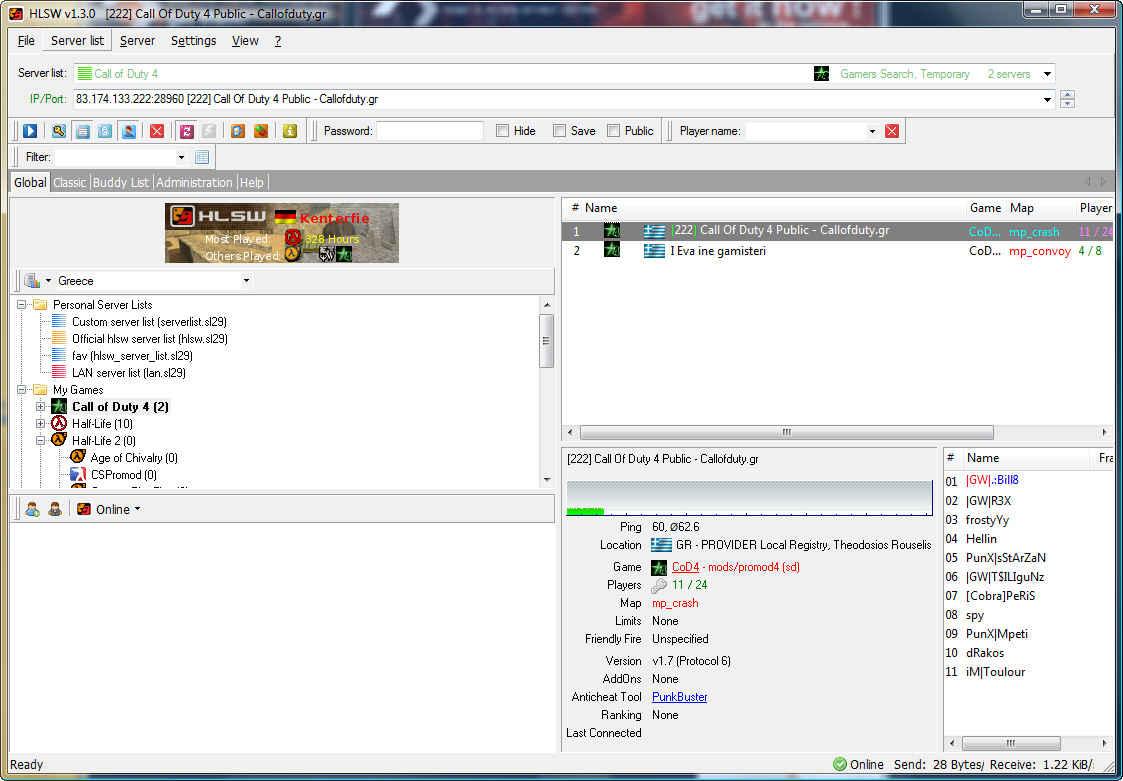Click the key icon next to Players 11 / 24
This screenshot has height=781, width=1123.
(x=659, y=585)
